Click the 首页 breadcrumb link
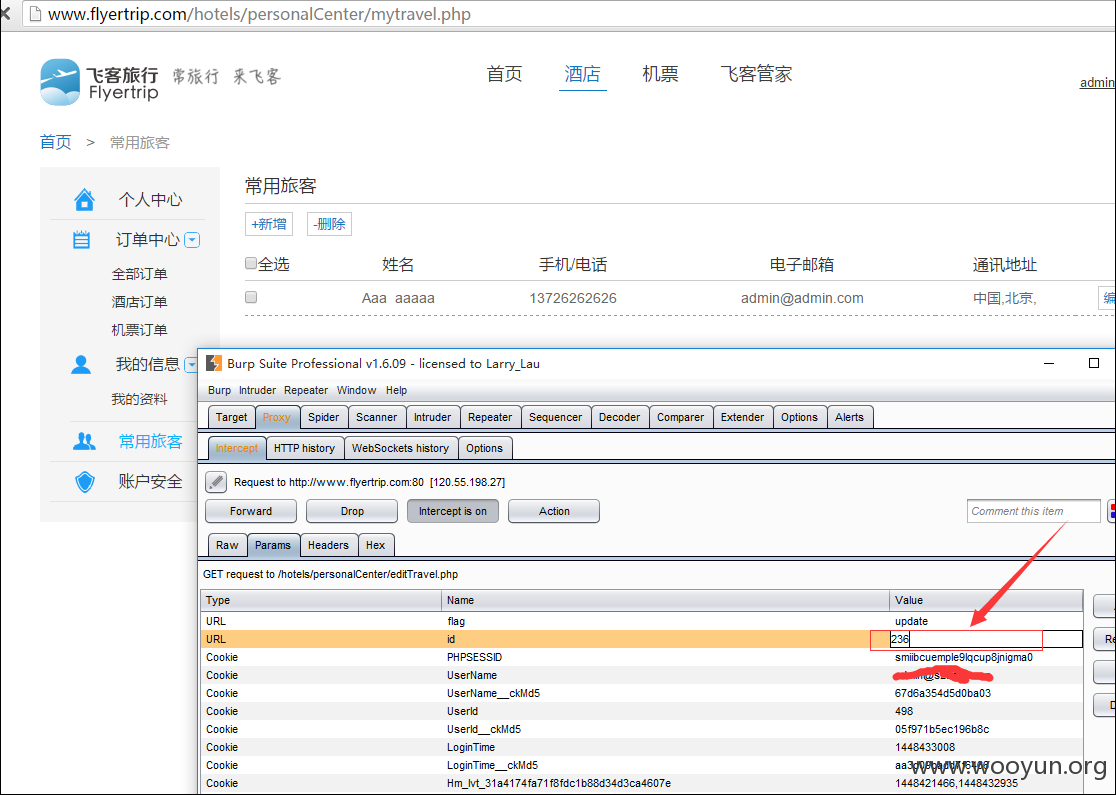This screenshot has height=795, width=1116. click(x=56, y=142)
